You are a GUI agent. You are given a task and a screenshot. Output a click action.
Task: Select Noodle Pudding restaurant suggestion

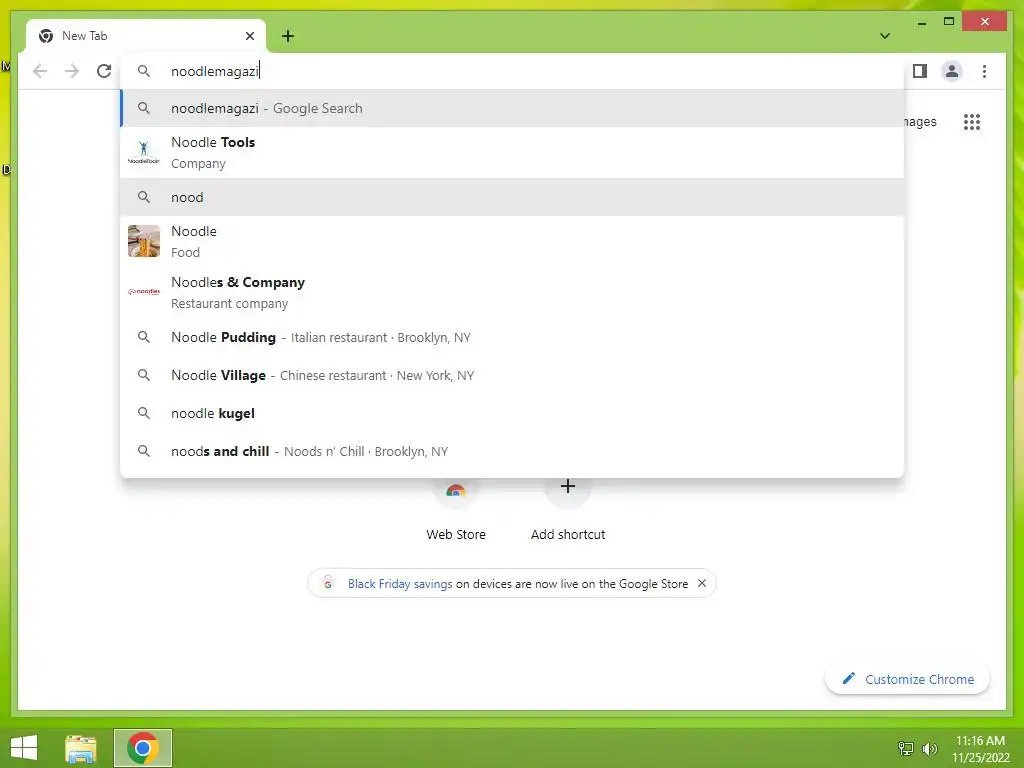512,338
